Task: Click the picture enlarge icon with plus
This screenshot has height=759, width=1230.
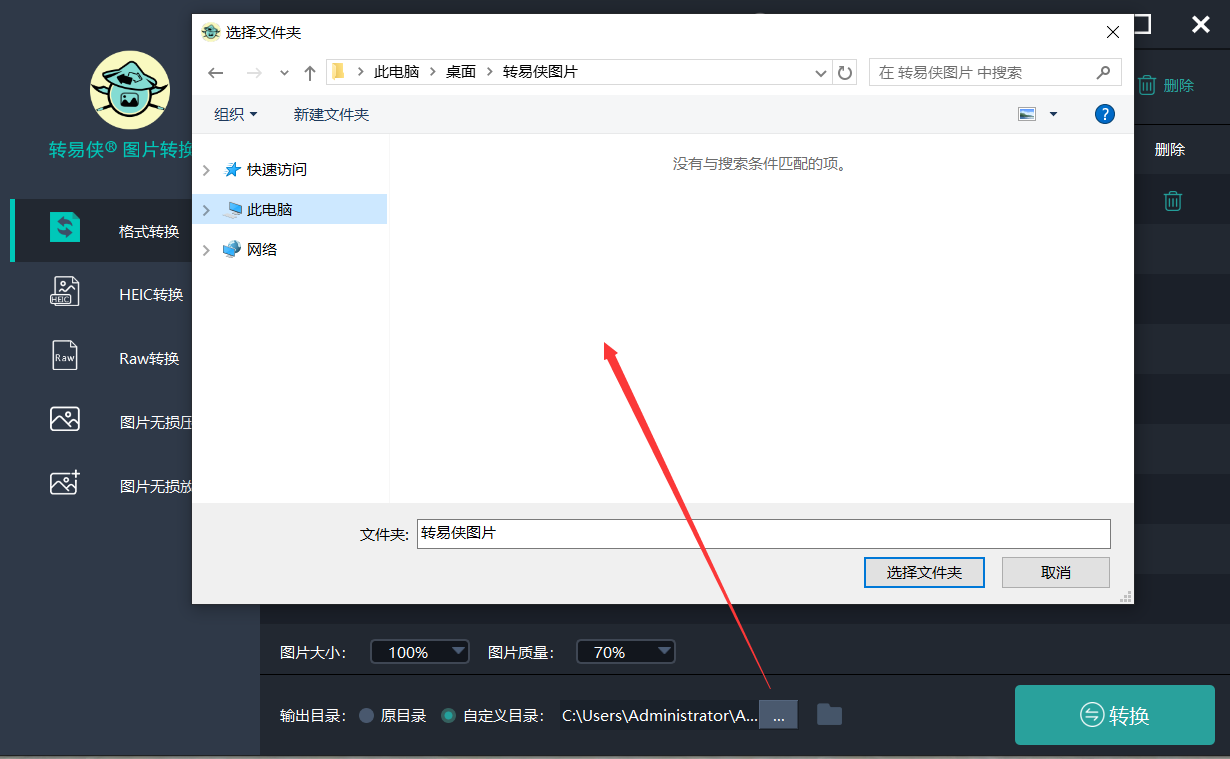Action: tap(65, 483)
